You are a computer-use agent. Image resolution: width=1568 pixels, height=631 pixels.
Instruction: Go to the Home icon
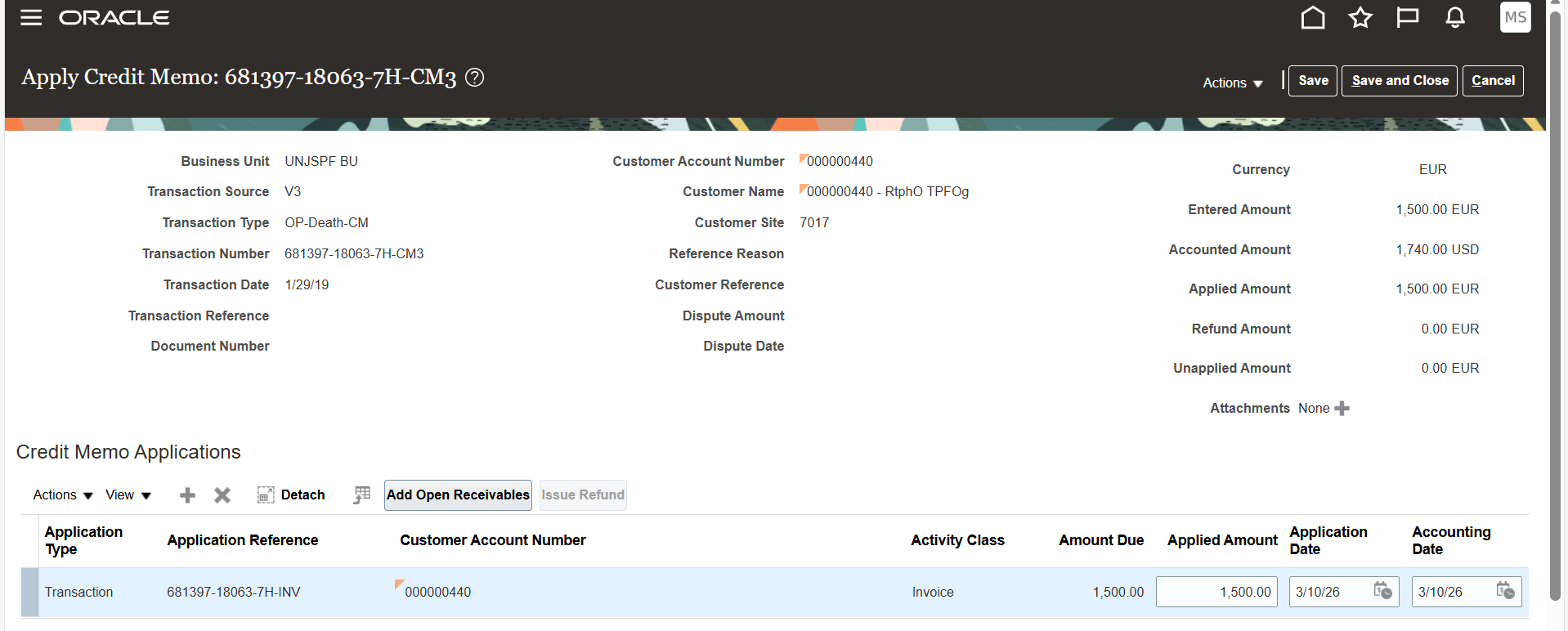(1313, 17)
